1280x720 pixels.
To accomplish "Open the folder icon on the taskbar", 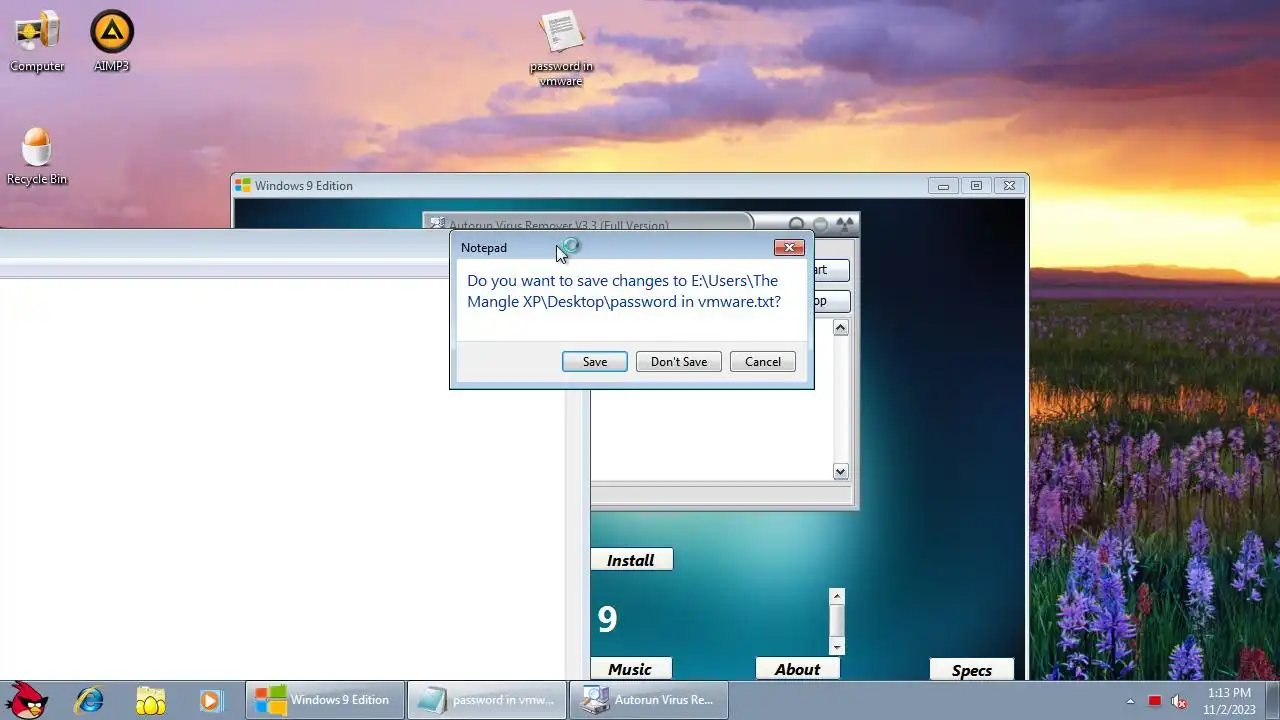I will (x=150, y=700).
